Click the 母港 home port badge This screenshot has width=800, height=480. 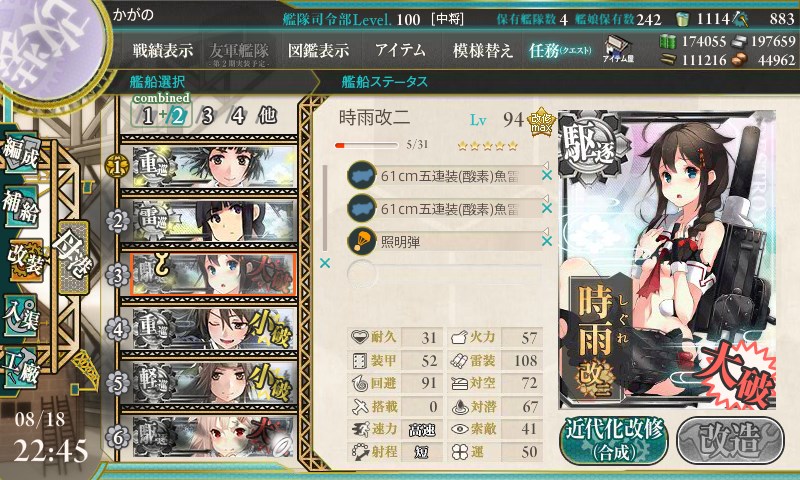click(x=74, y=257)
